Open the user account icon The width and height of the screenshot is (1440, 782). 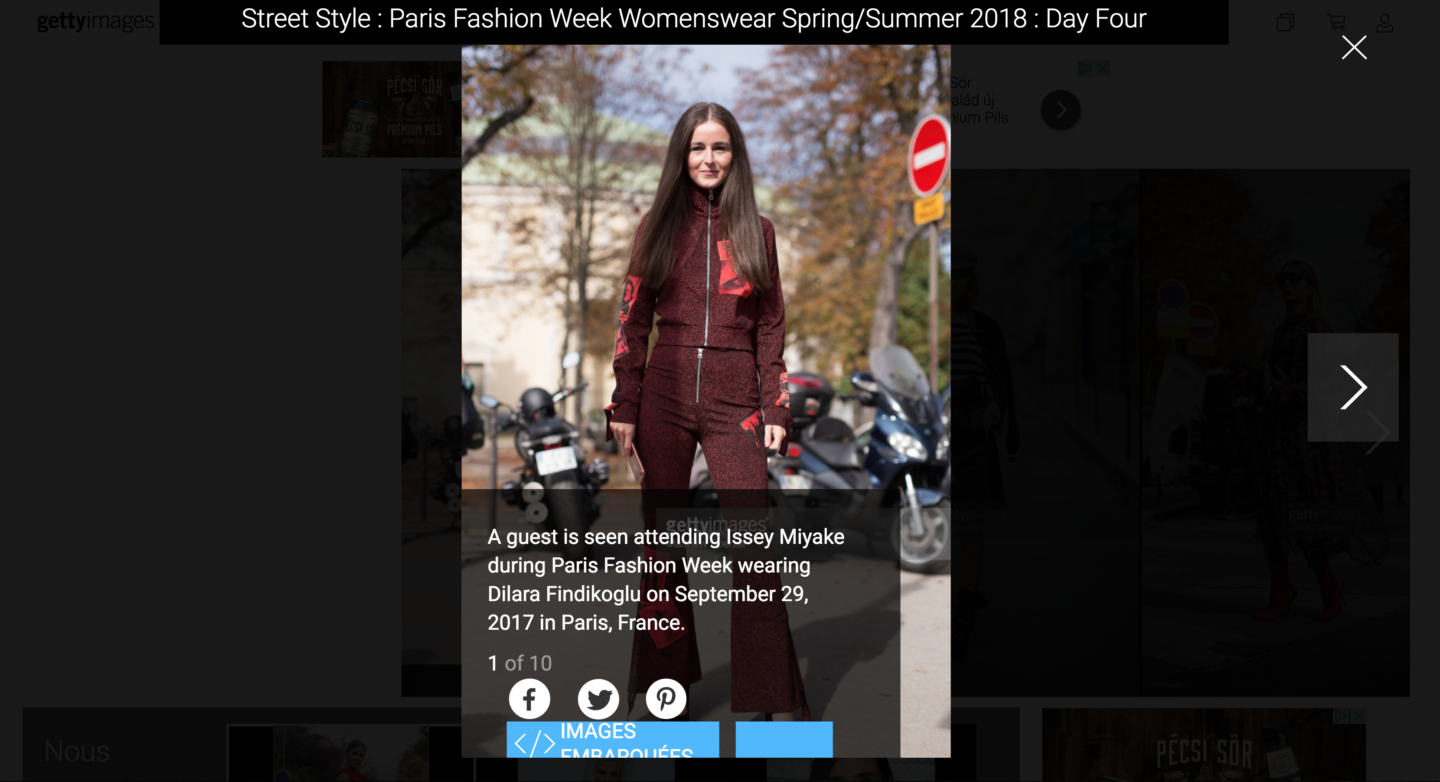click(1385, 22)
